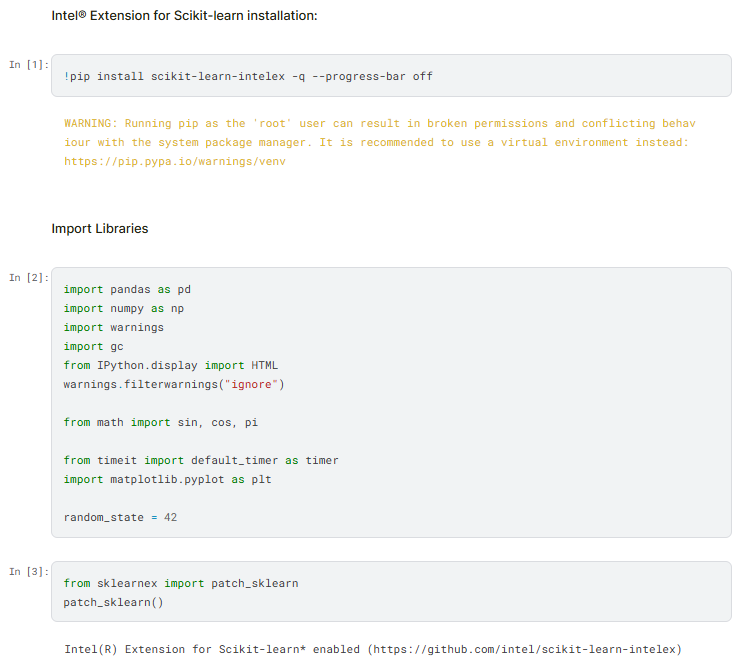The height and width of the screenshot is (667, 741).
Task: Click the warnings.filterwarnings("ignore") line
Action: coord(174,384)
